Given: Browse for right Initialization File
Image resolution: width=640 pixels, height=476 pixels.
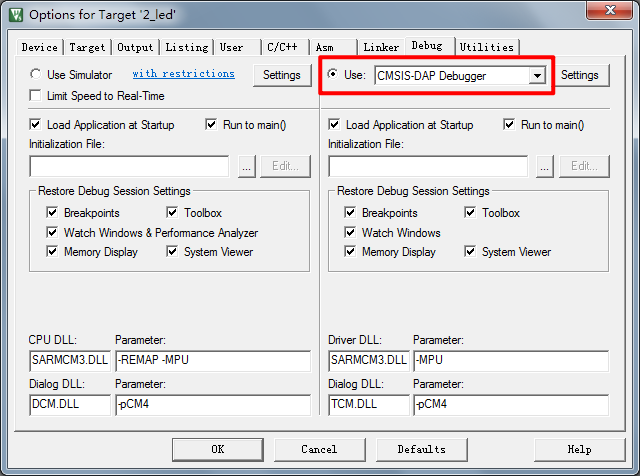Looking at the screenshot, I should (x=545, y=167).
